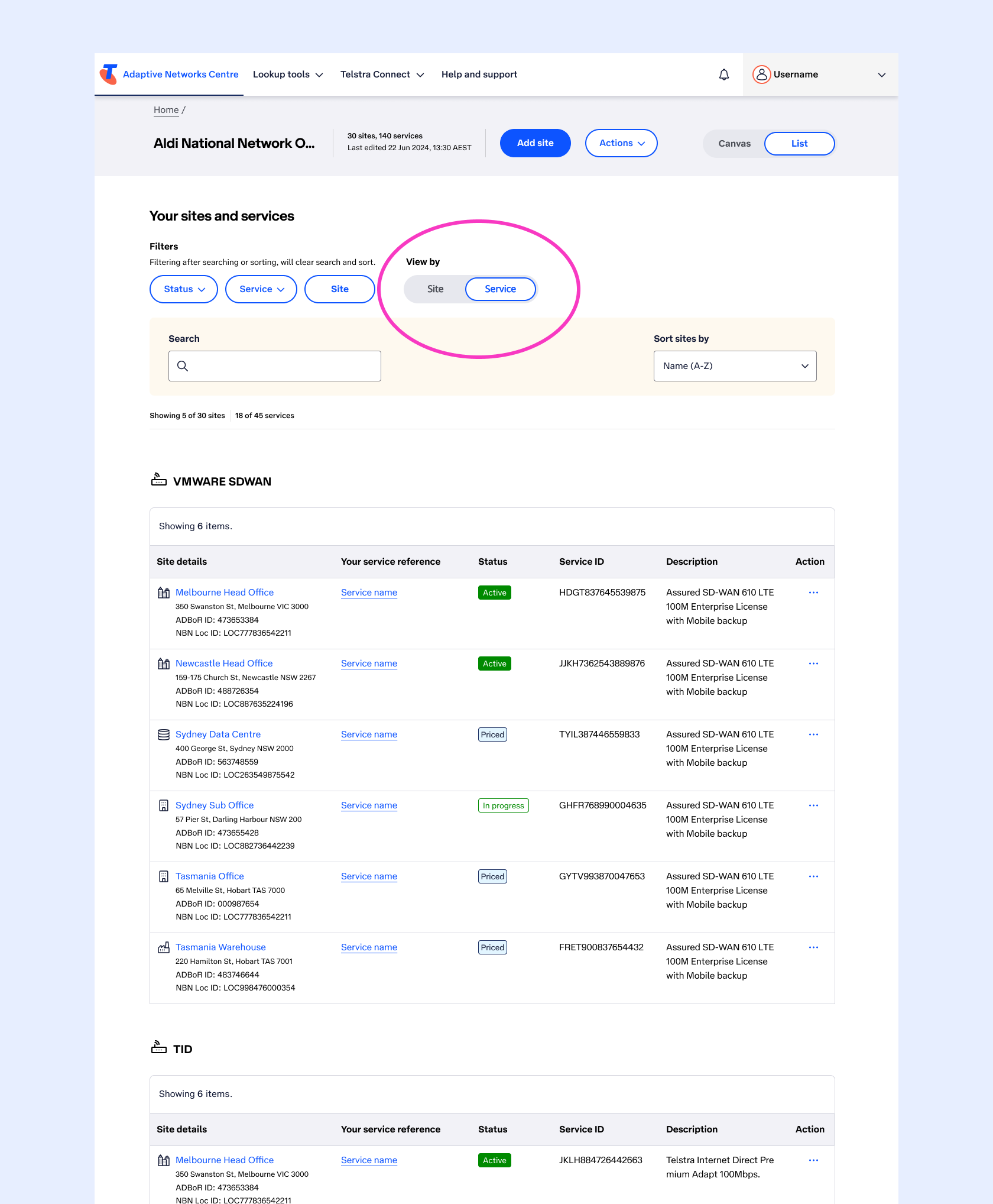Open Sydney Data Centre link
This screenshot has height=1204, width=993.
click(218, 734)
